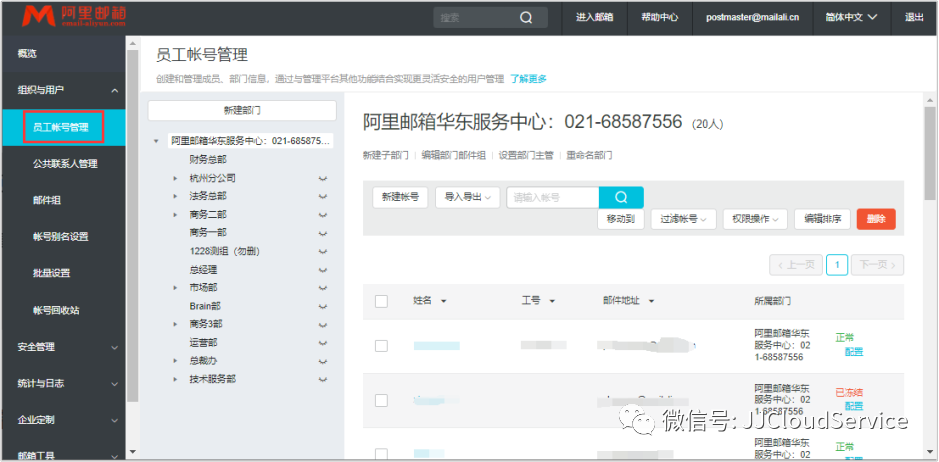Click the red 删除 button
This screenshot has height=462, width=939.
point(876,219)
